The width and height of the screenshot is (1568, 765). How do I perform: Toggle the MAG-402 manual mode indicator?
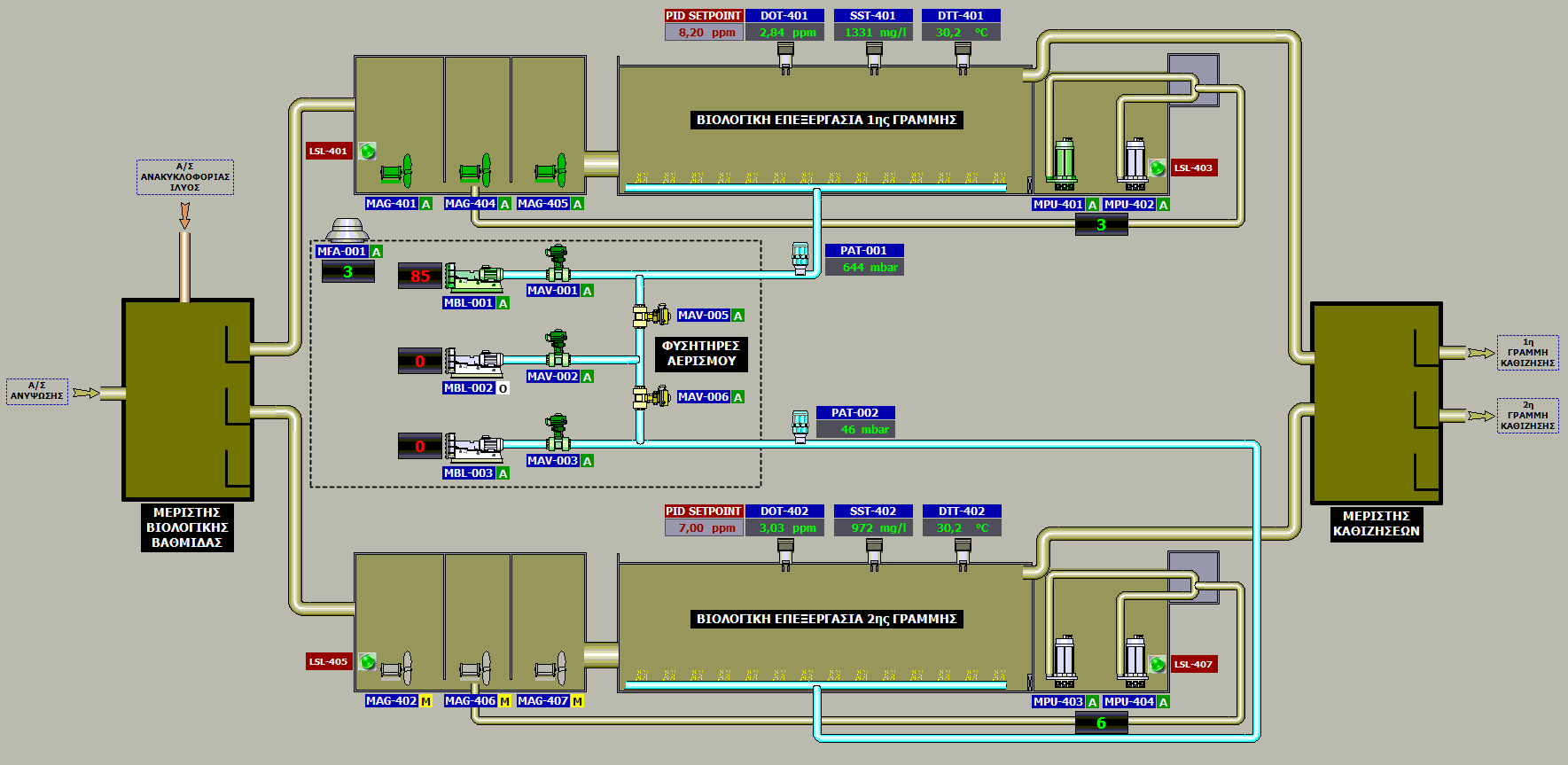click(425, 701)
